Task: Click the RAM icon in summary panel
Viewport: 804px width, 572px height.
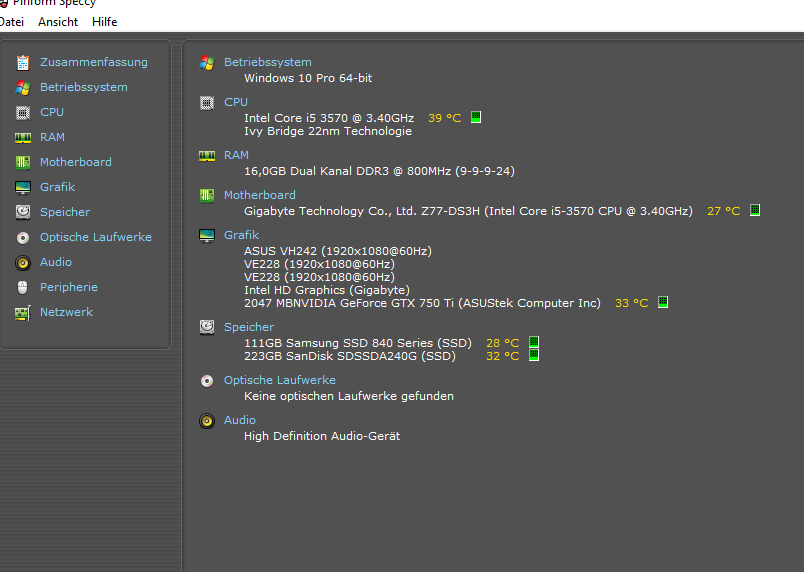Action: [207, 155]
